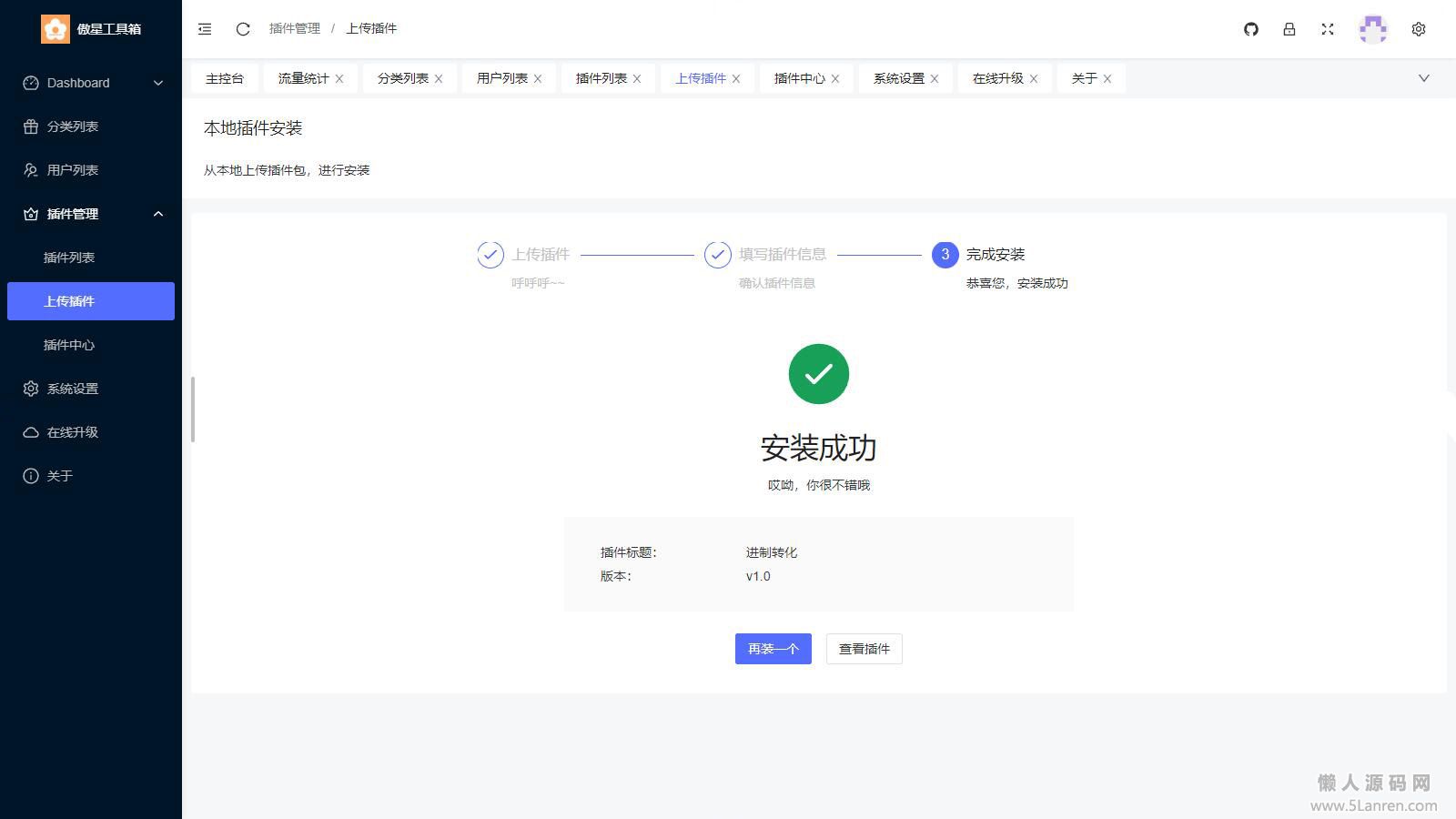Collapse the 插件管理 sidebar group
The image size is (1456, 819).
tap(91, 214)
